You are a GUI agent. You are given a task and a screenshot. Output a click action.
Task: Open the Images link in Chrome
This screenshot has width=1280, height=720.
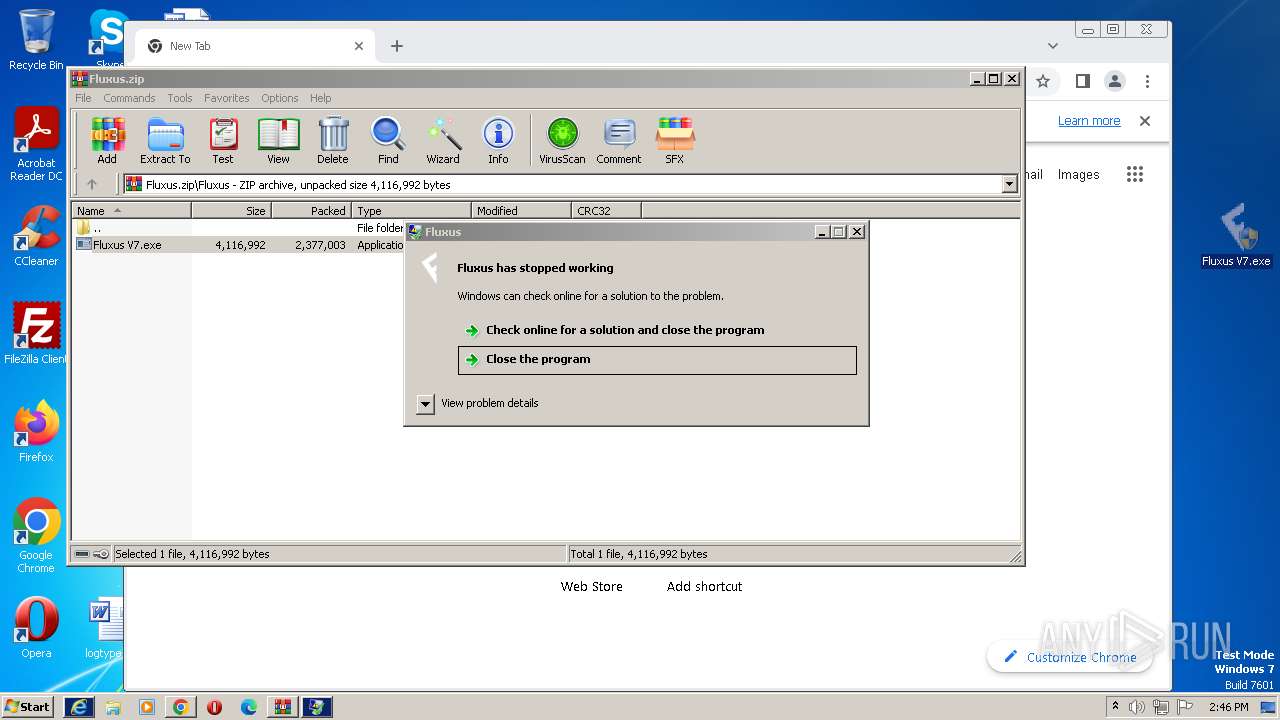1078,174
